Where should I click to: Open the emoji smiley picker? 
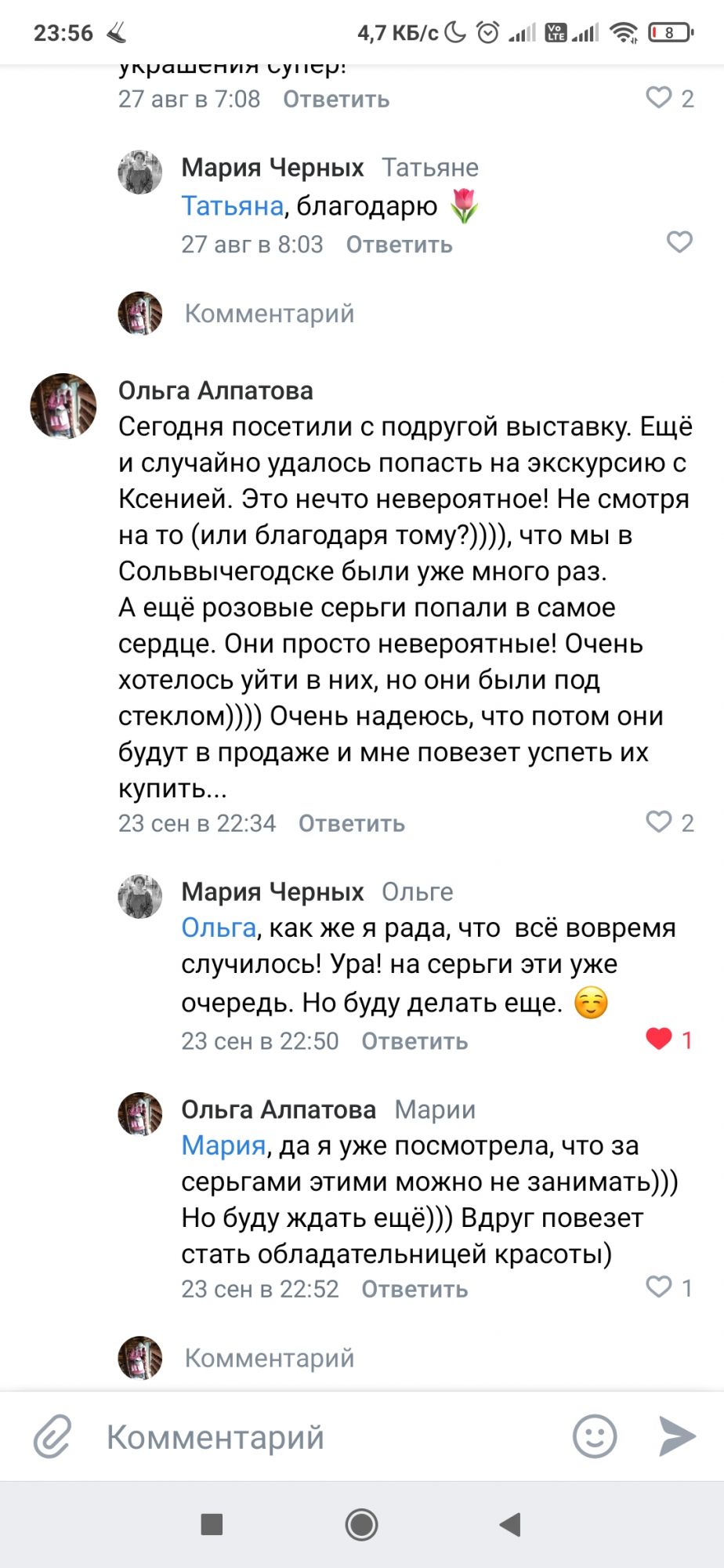click(x=595, y=1436)
